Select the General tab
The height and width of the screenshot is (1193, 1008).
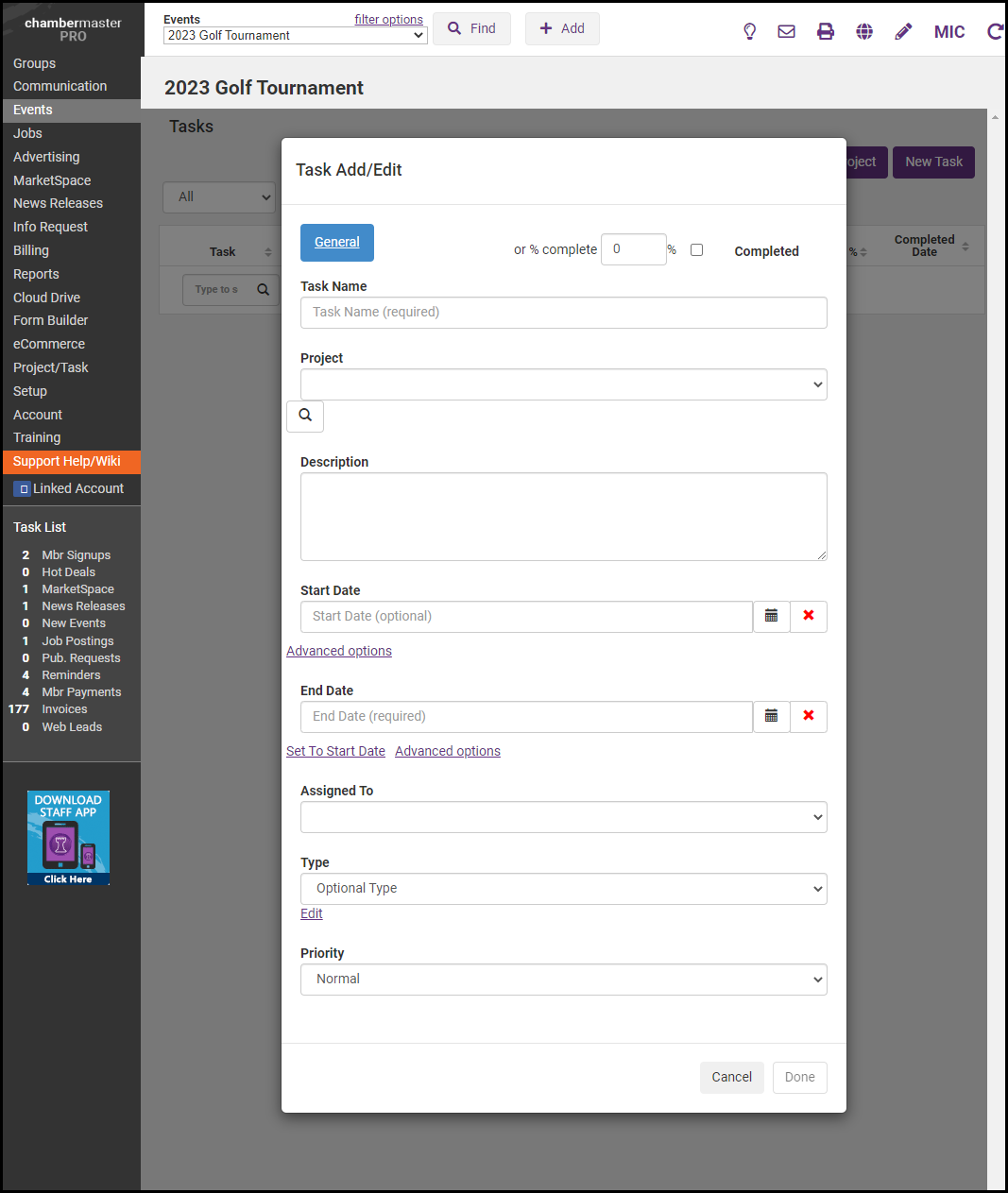(x=336, y=243)
